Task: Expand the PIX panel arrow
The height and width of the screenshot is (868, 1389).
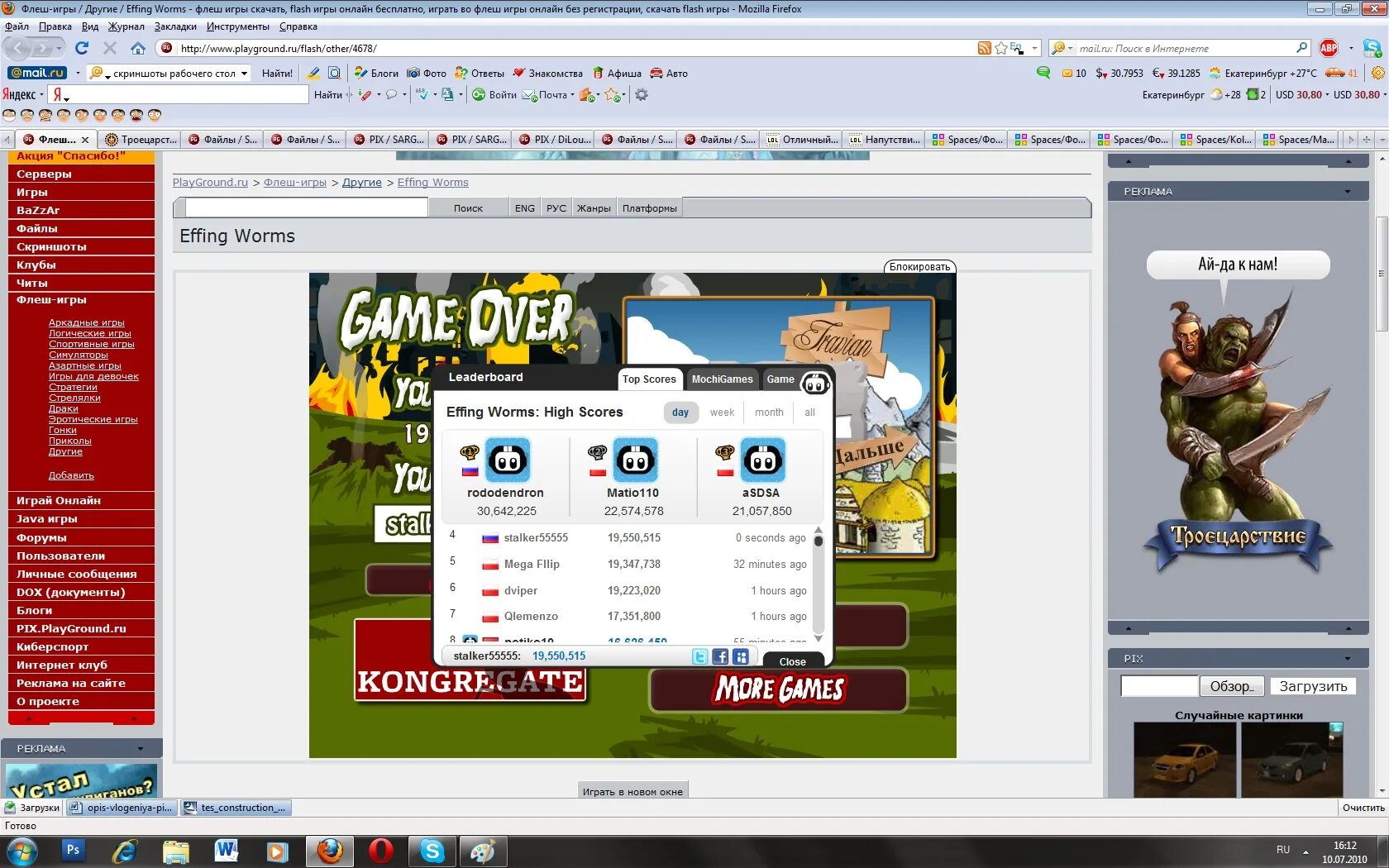Action: 1348,659
